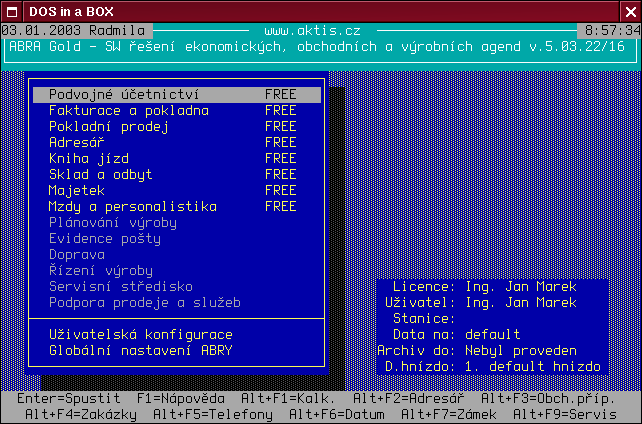Select the Majetek entry

click(x=76, y=191)
